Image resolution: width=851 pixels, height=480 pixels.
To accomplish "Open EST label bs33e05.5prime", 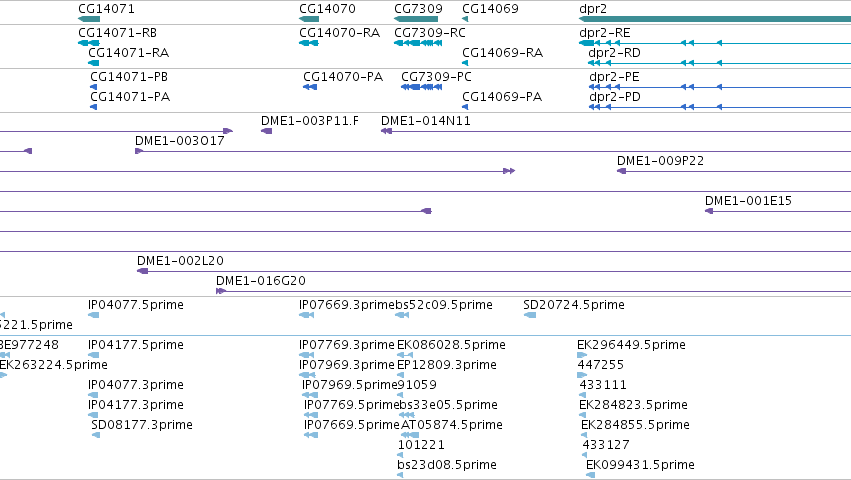I will click(449, 405).
